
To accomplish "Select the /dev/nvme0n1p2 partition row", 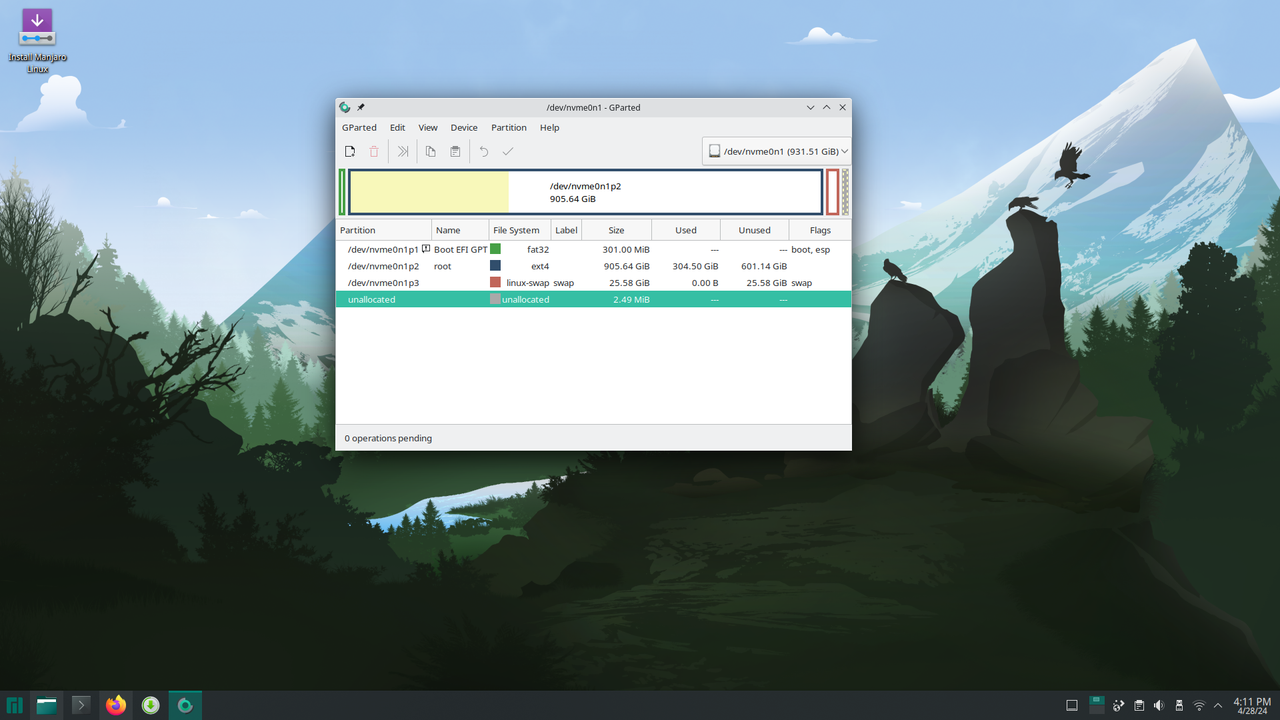I will (x=593, y=266).
